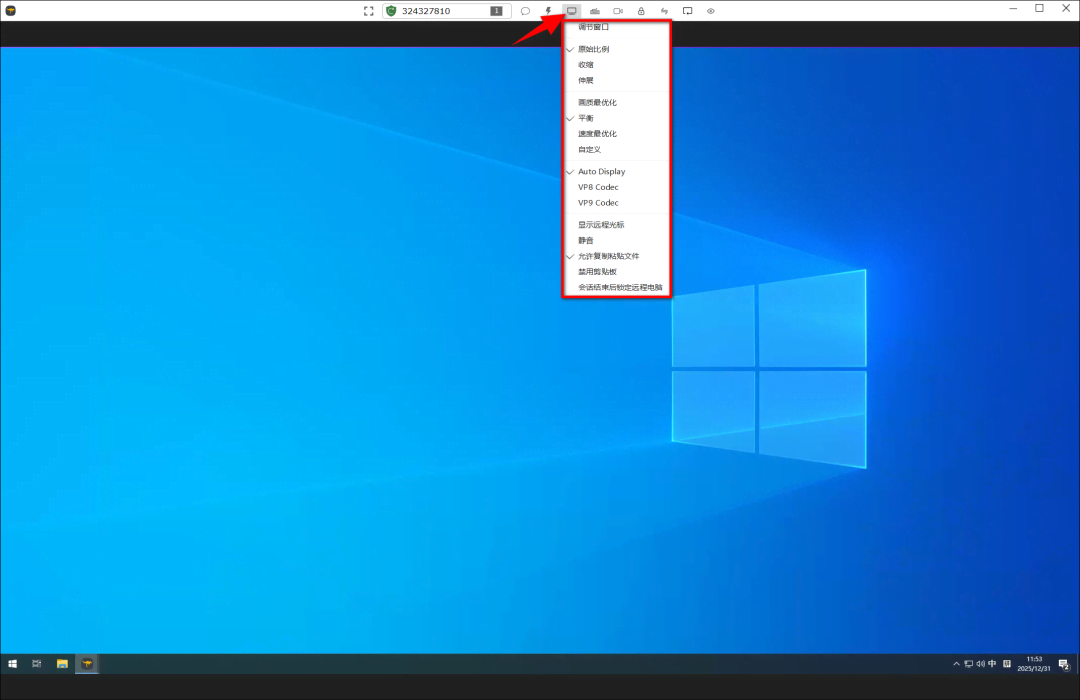Viewport: 1080px width, 700px height.
Task: Select the 调节窗口 menu entry
Action: click(616, 27)
